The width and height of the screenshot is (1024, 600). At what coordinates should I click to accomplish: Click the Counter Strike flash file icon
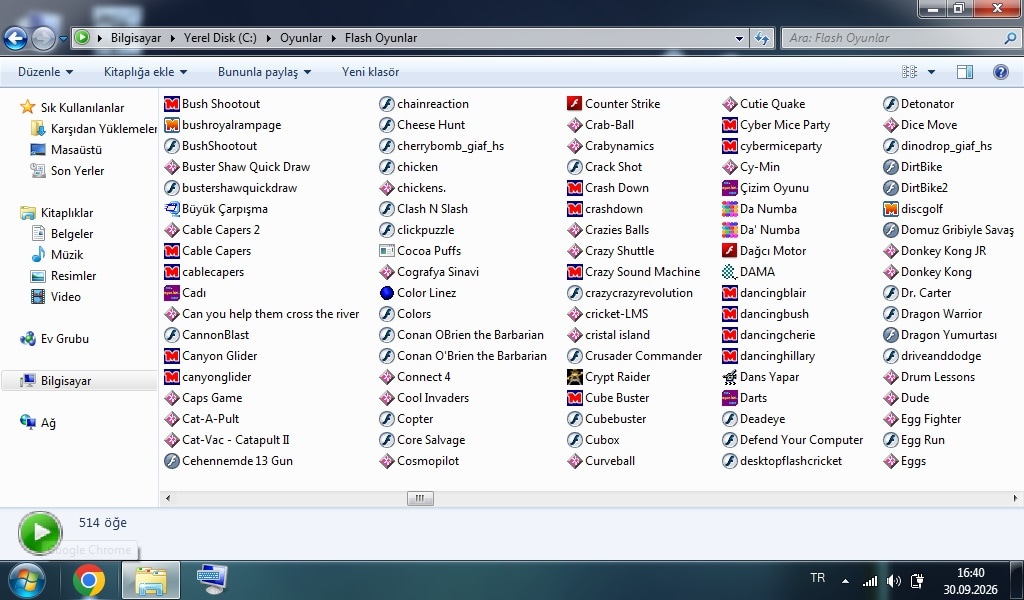tap(575, 104)
